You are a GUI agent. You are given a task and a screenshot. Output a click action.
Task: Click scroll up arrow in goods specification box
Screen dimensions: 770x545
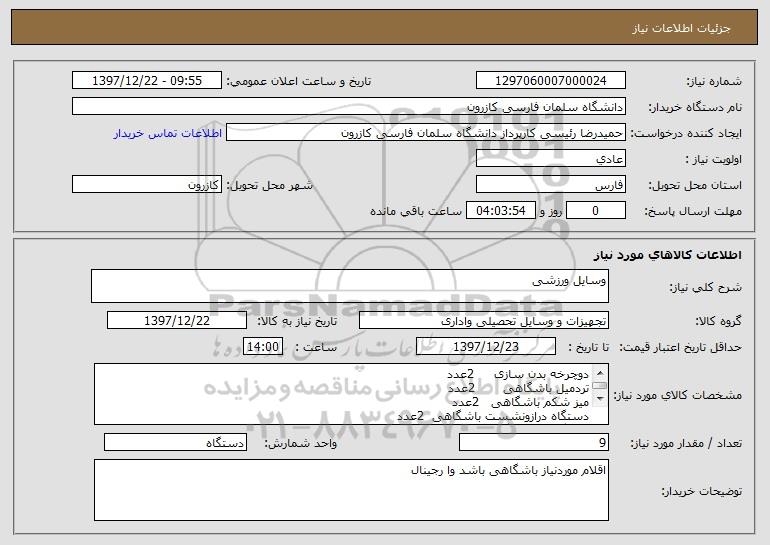pyautogui.click(x=600, y=374)
